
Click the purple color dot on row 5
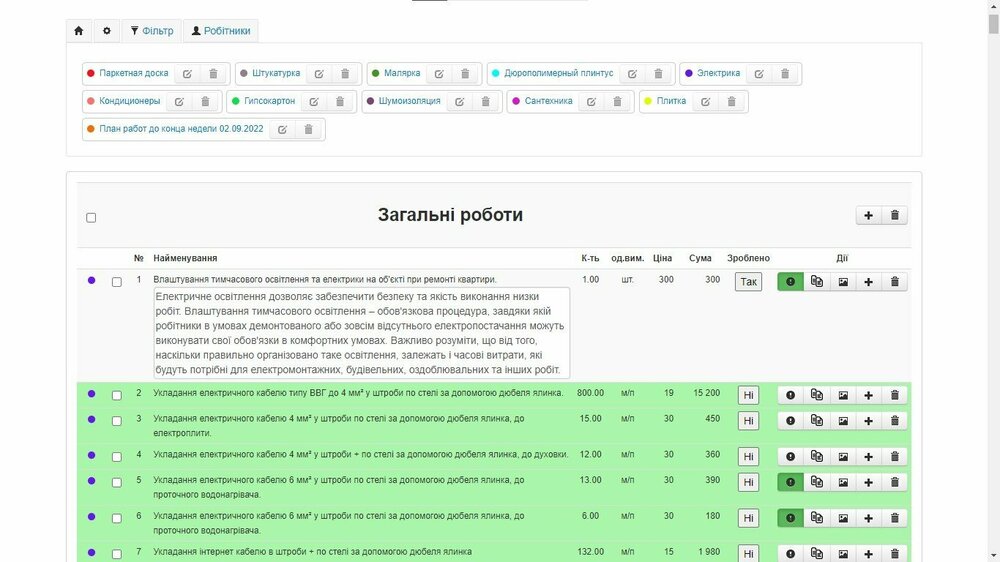tap(91, 481)
